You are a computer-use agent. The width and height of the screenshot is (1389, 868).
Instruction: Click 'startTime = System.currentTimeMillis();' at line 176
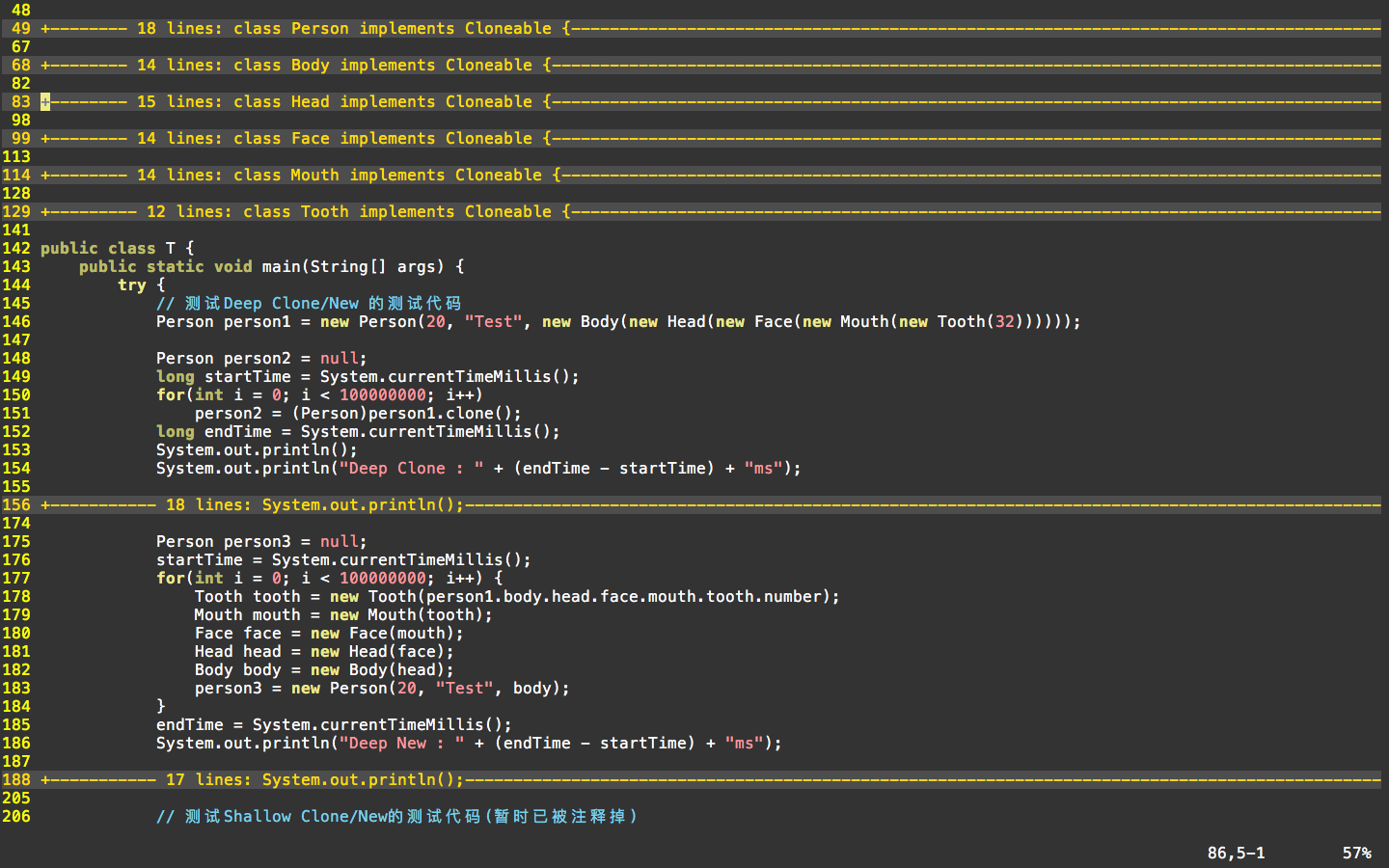(344, 560)
